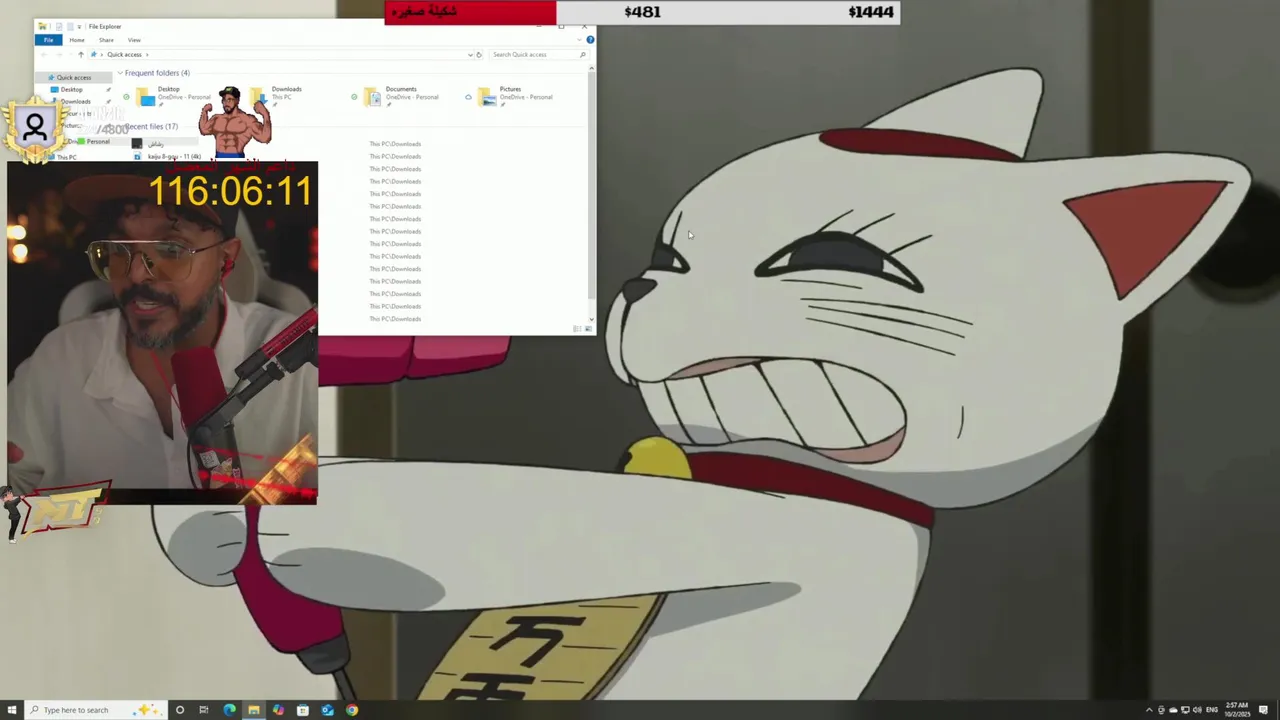
Task: Click the ENG language indicator
Action: coord(1212,710)
